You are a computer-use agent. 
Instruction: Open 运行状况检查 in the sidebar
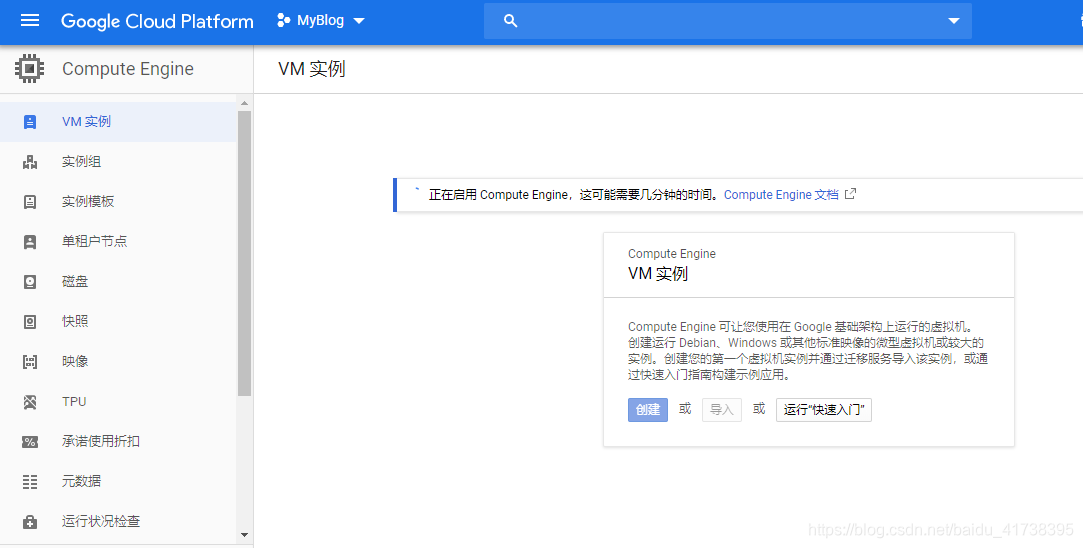tap(118, 522)
